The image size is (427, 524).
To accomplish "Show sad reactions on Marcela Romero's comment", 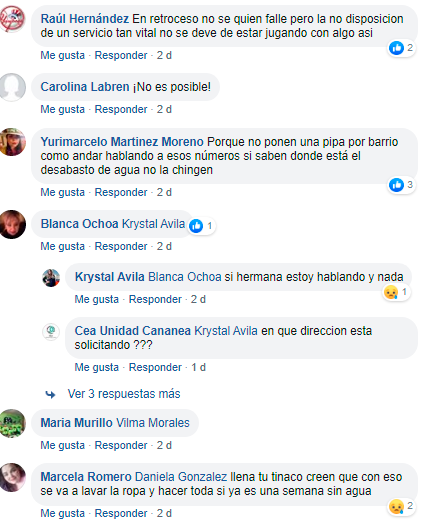I will [401, 506].
